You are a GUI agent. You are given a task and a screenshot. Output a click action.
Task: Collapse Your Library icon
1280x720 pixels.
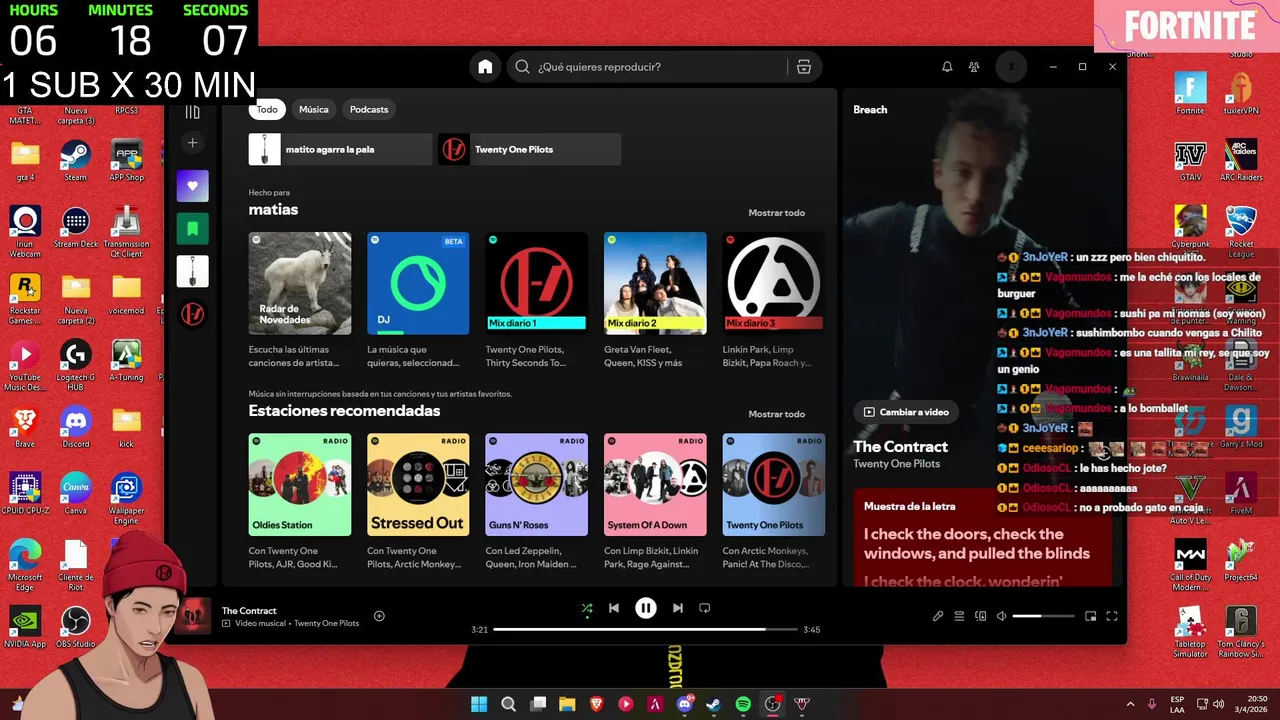coord(193,111)
